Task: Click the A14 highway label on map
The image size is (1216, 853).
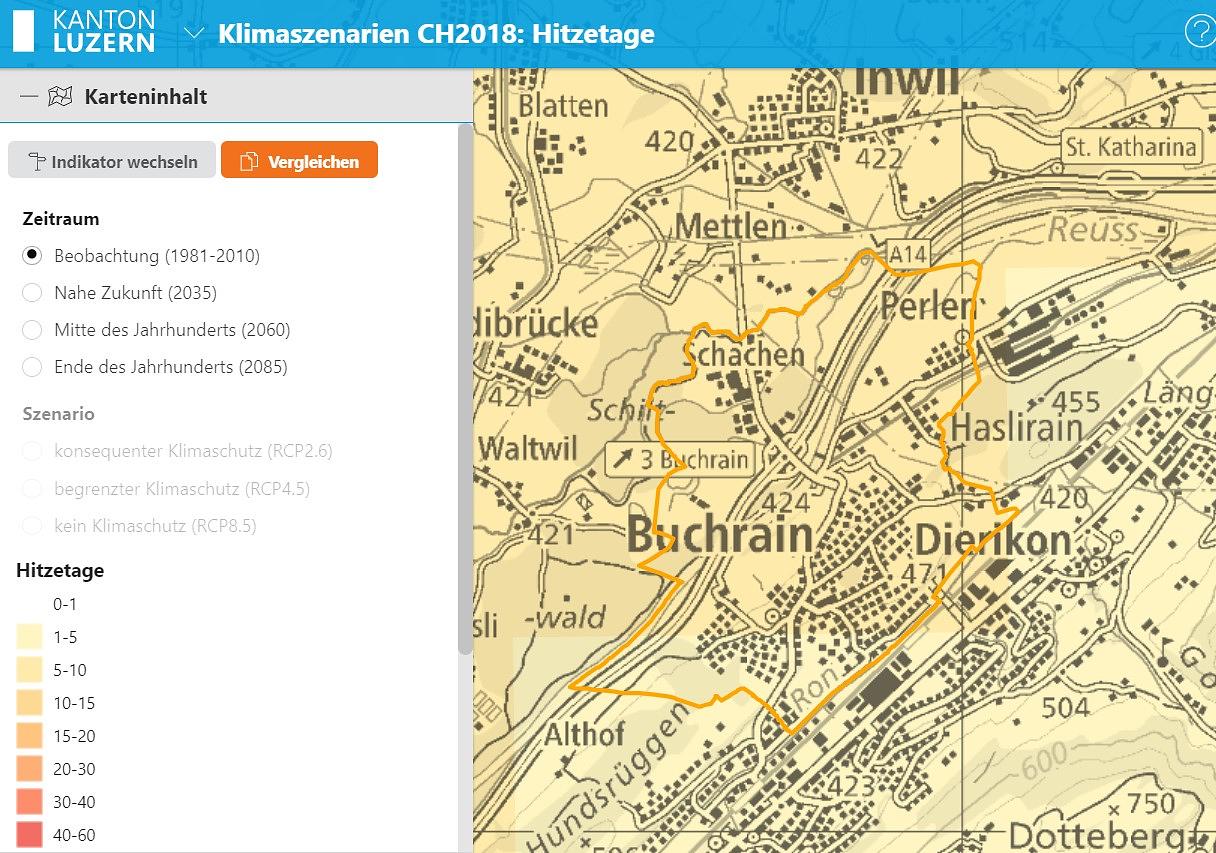Action: click(908, 255)
